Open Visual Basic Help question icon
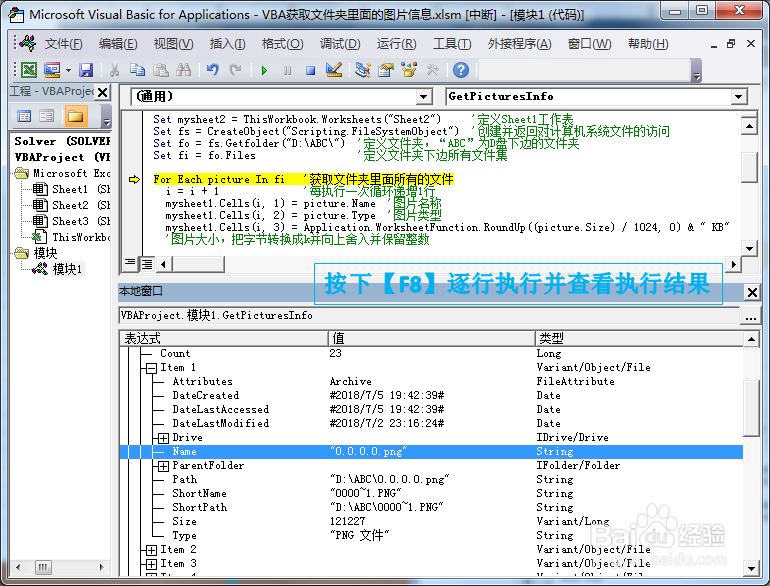Image resolution: width=770 pixels, height=586 pixels. (461, 70)
